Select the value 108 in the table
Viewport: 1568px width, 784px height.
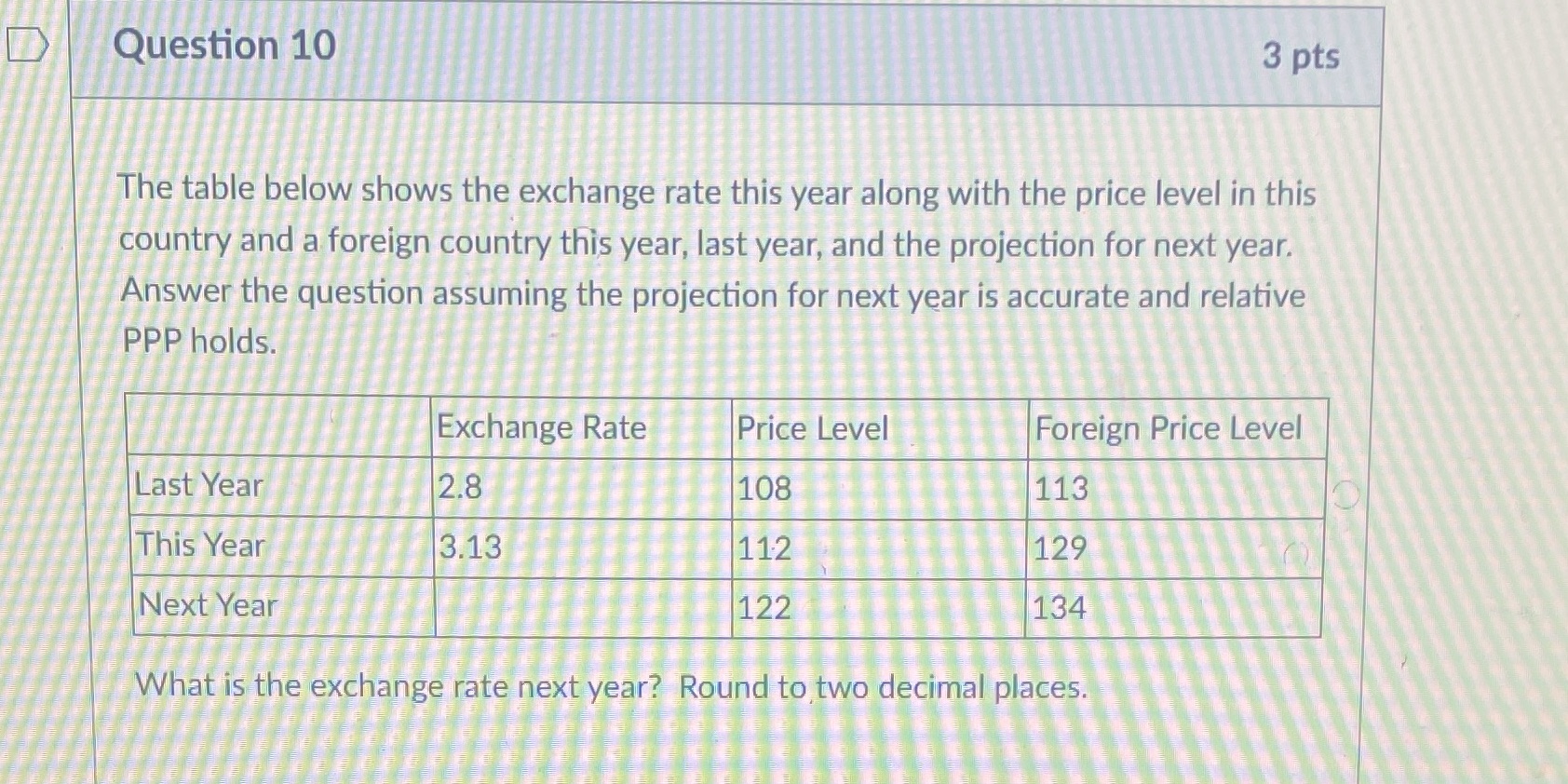pyautogui.click(x=762, y=486)
